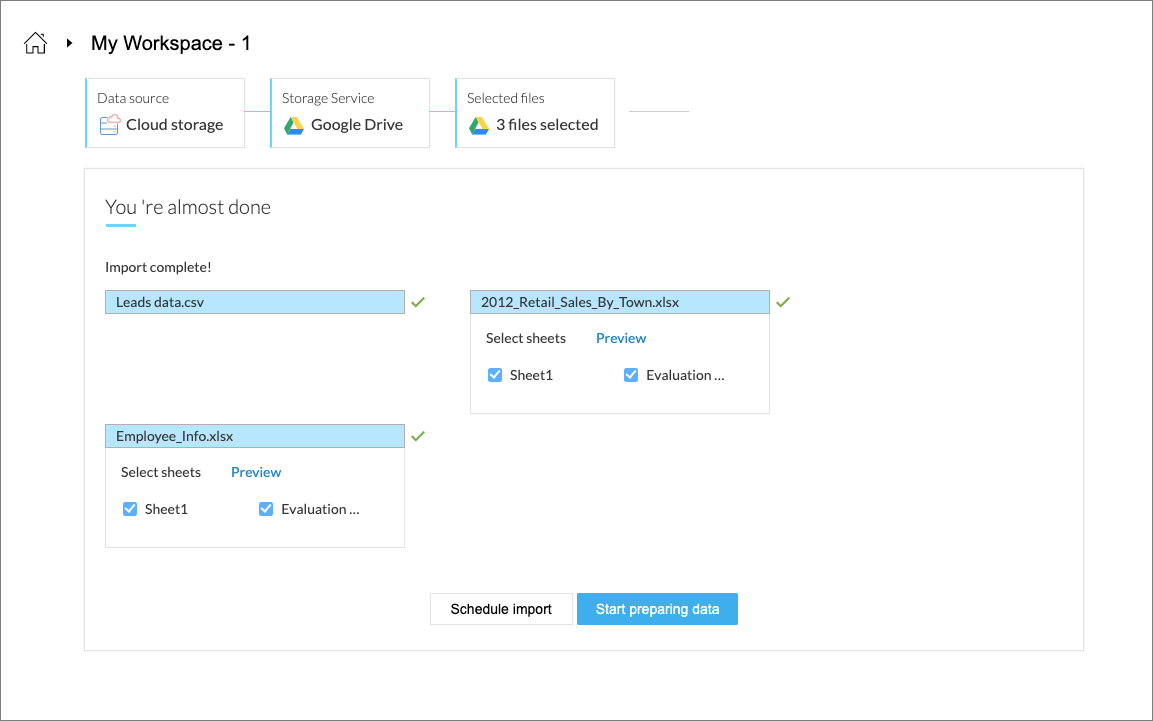Click the Google Drive icon under Selected files
Image resolution: width=1153 pixels, height=721 pixels.
tap(479, 126)
